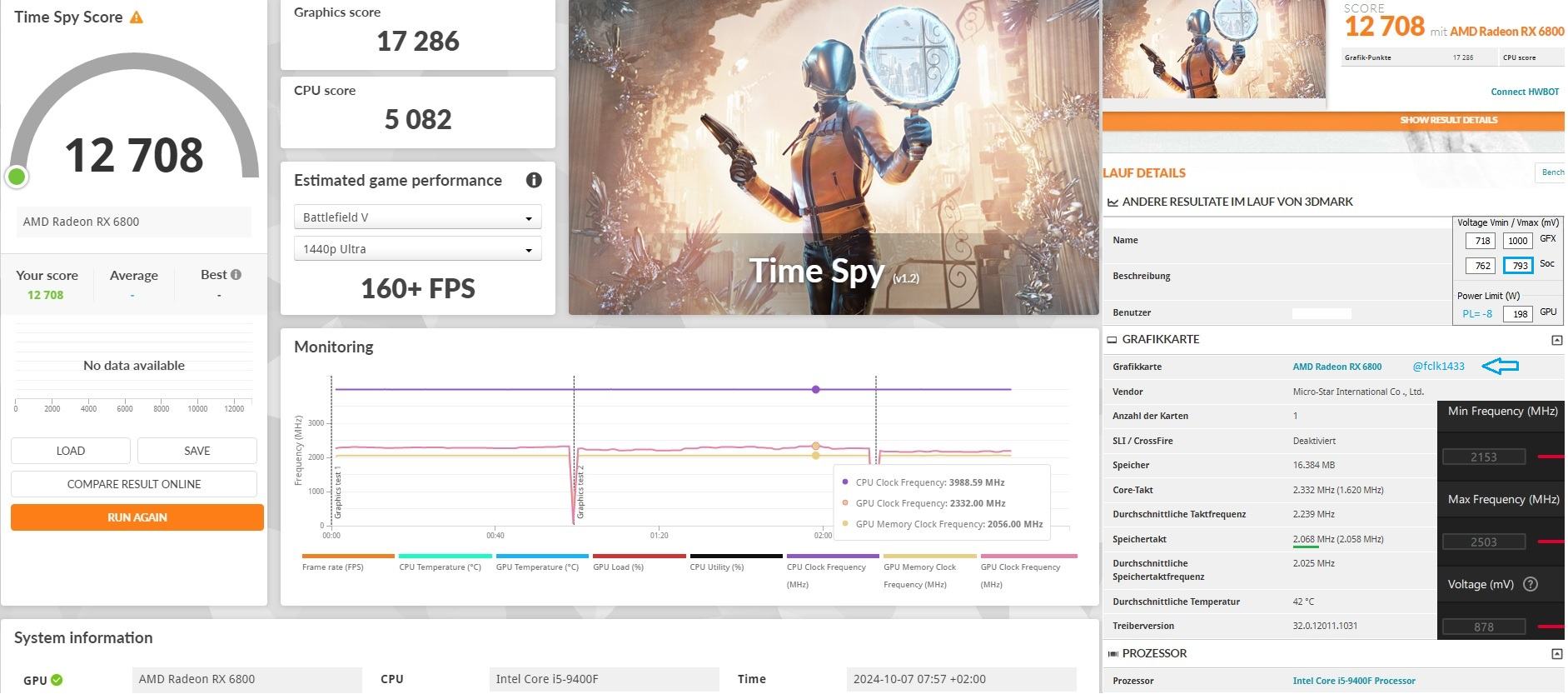The width and height of the screenshot is (1568, 694).
Task: Click the Min Frequency slider track
Action: pyautogui.click(x=1551, y=457)
